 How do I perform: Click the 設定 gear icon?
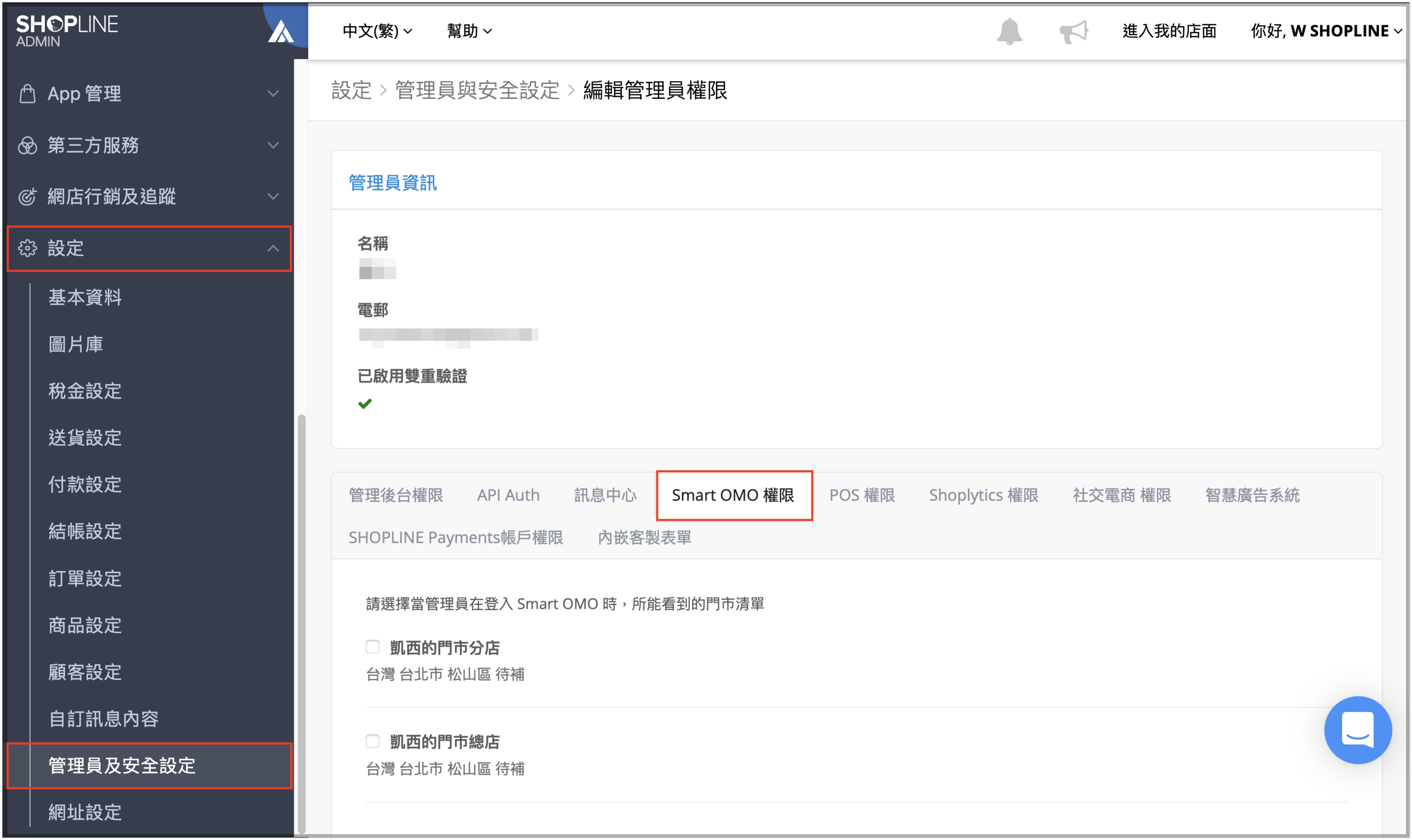point(27,248)
